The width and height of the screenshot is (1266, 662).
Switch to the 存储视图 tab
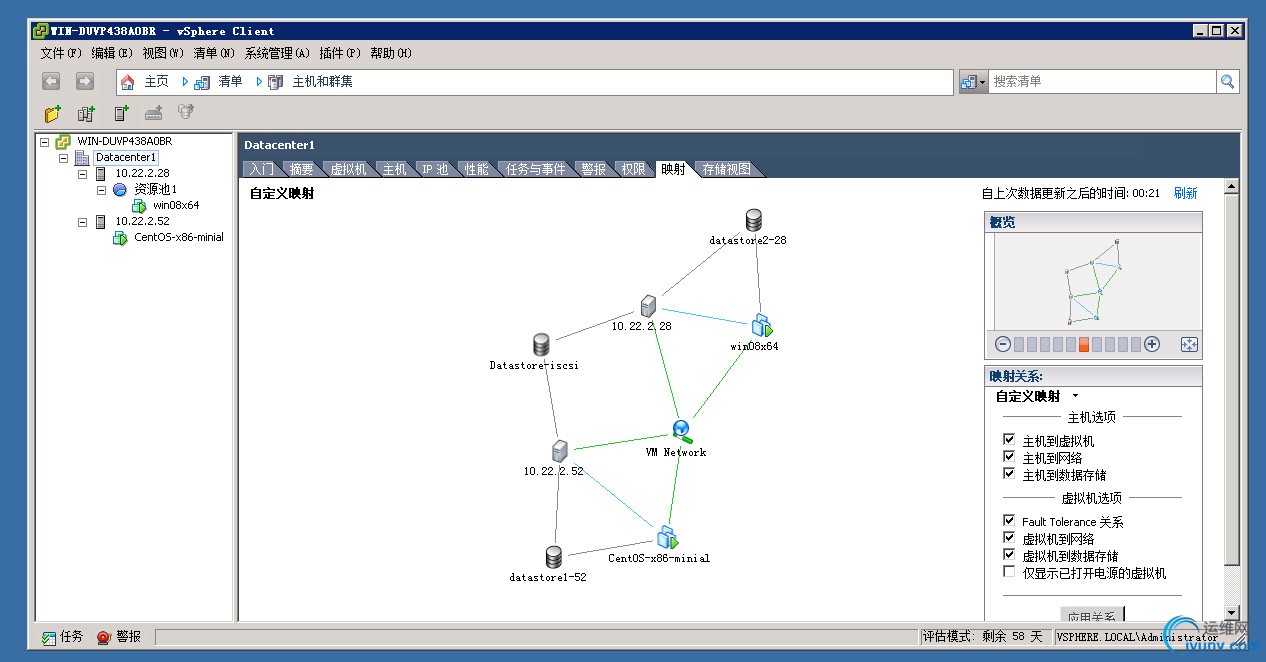(x=726, y=169)
